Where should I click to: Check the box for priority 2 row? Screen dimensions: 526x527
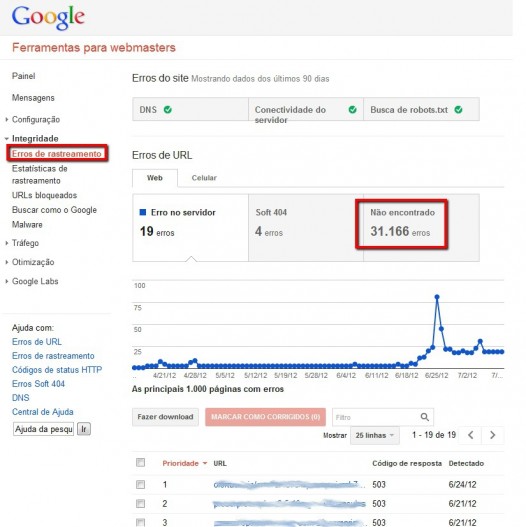pyautogui.click(x=140, y=503)
